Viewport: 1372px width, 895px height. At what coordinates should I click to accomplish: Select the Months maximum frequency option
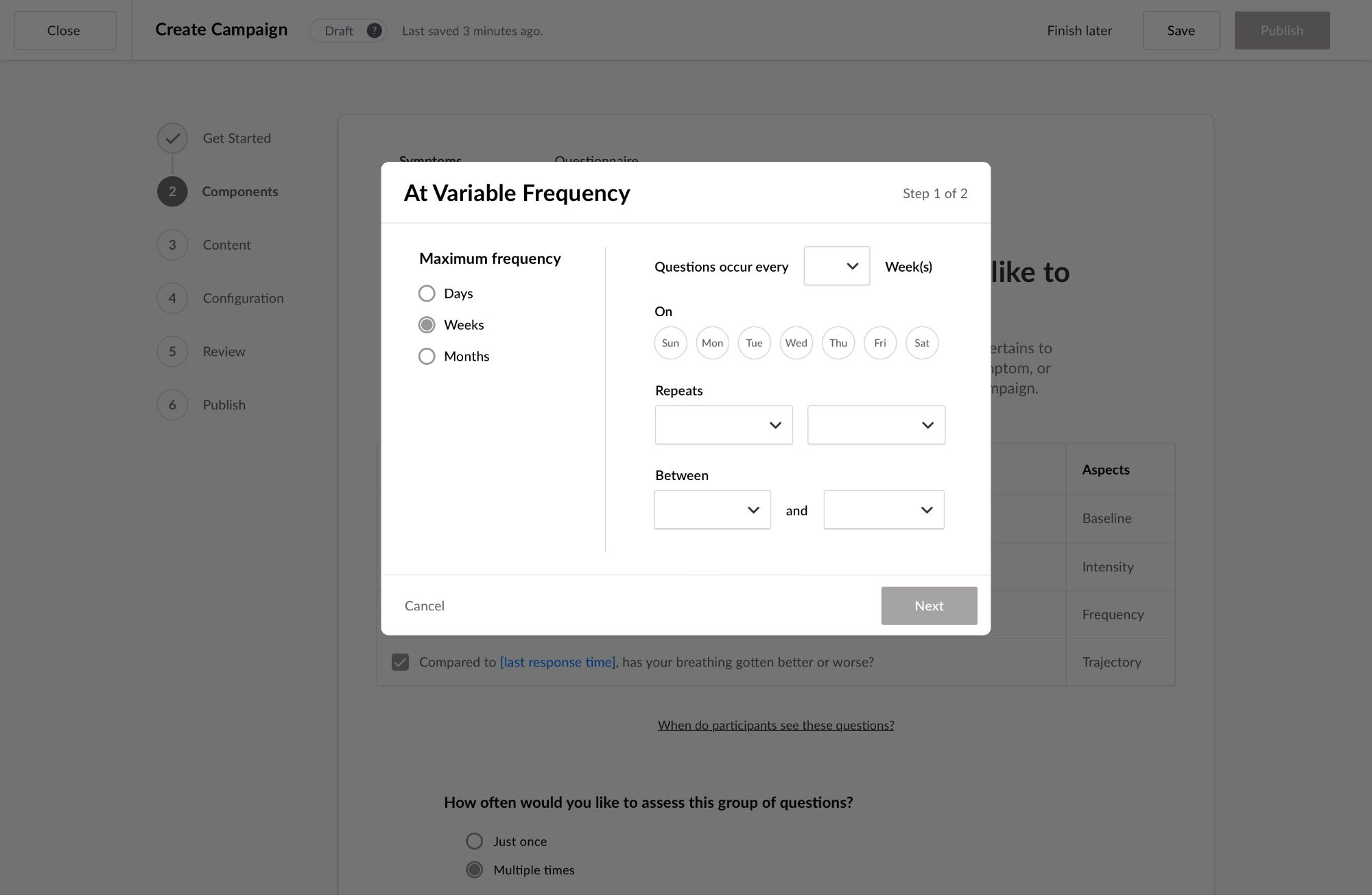pos(427,357)
